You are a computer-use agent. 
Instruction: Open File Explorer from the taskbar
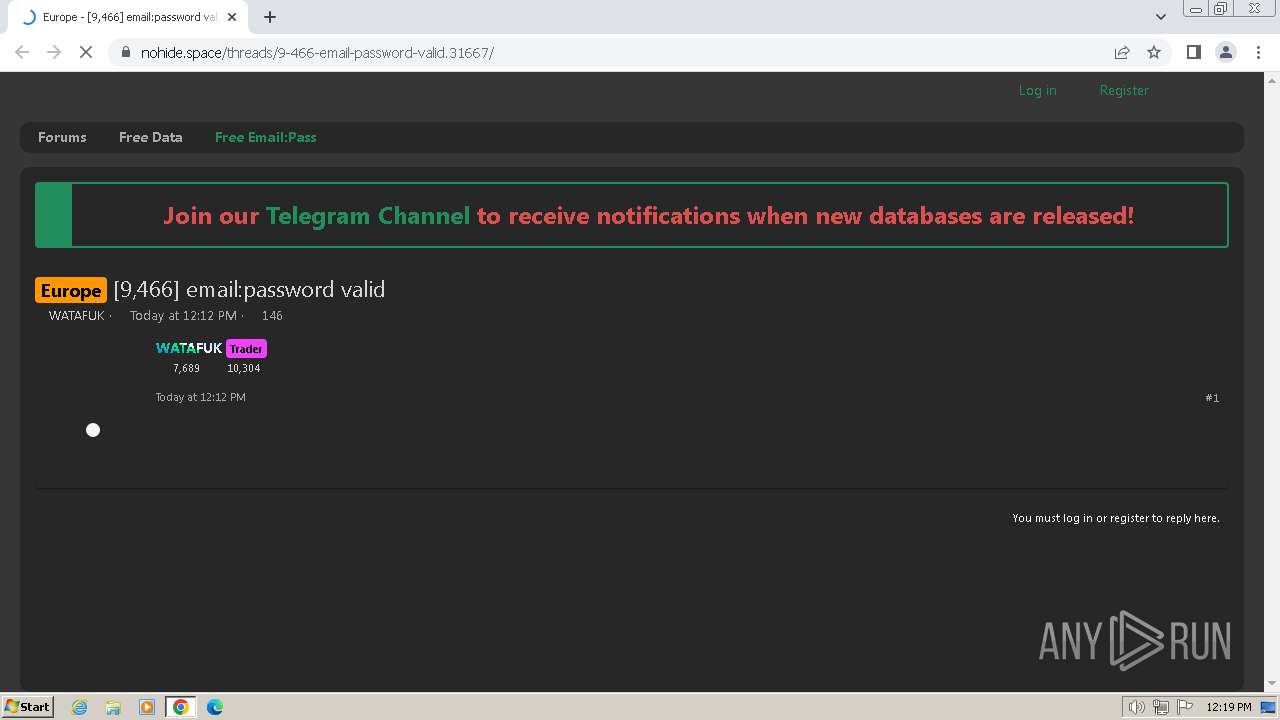click(113, 707)
